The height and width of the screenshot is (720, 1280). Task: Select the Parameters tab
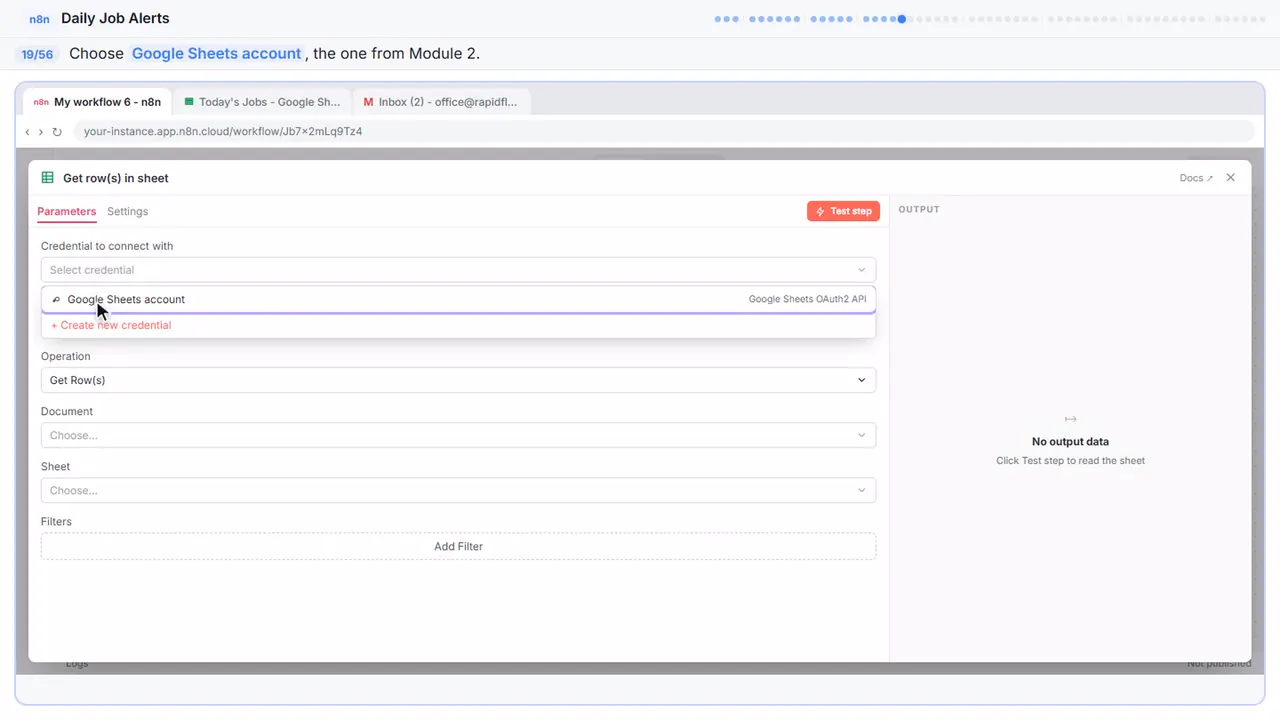point(67,211)
